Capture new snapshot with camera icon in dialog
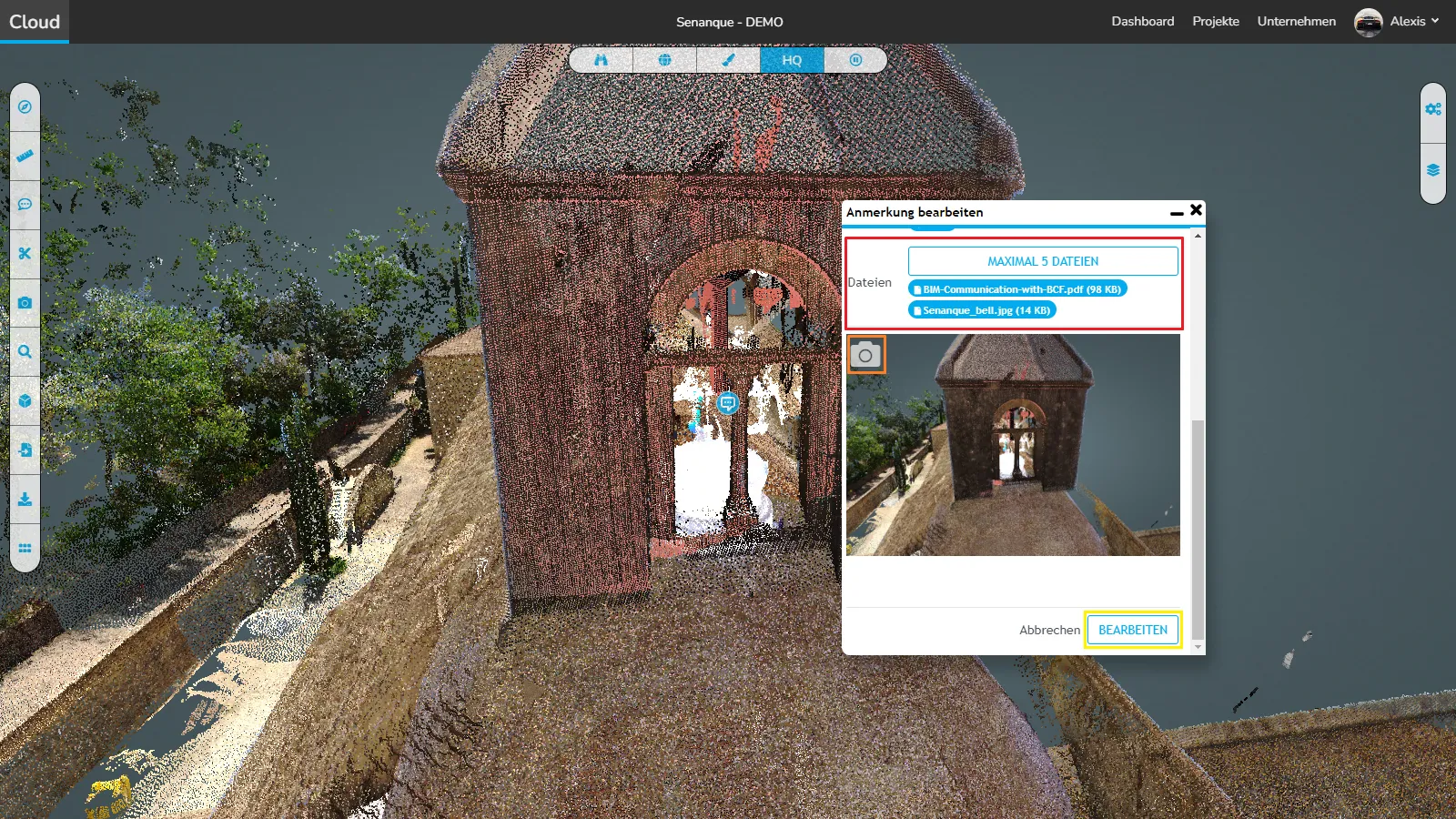 [865, 355]
